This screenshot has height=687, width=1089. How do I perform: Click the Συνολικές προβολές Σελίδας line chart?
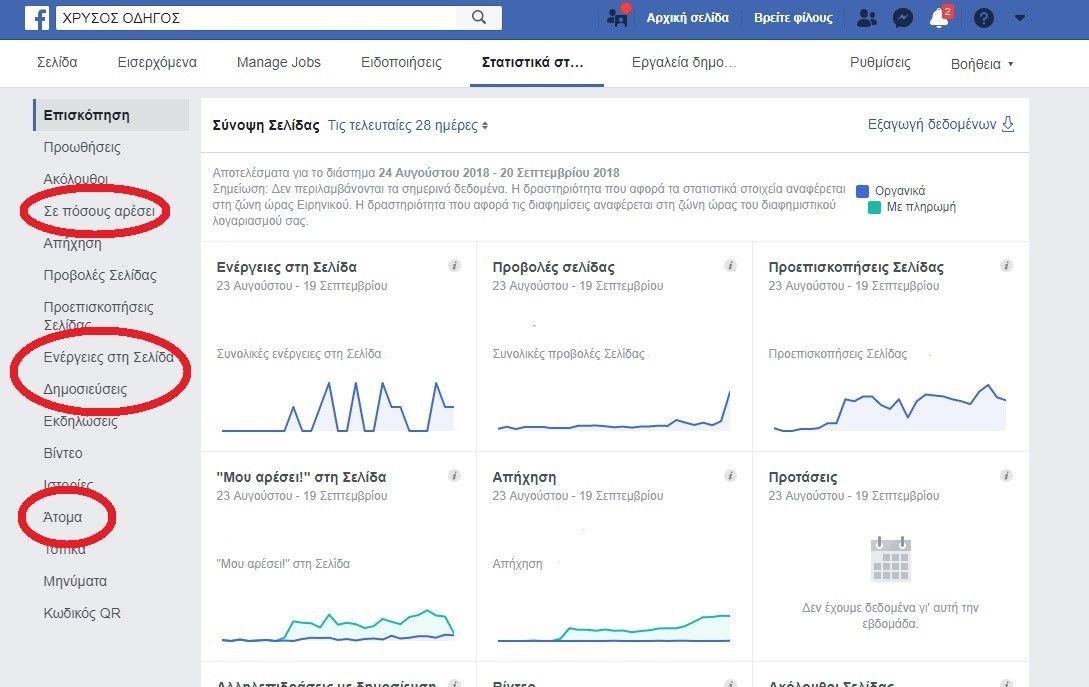[614, 411]
